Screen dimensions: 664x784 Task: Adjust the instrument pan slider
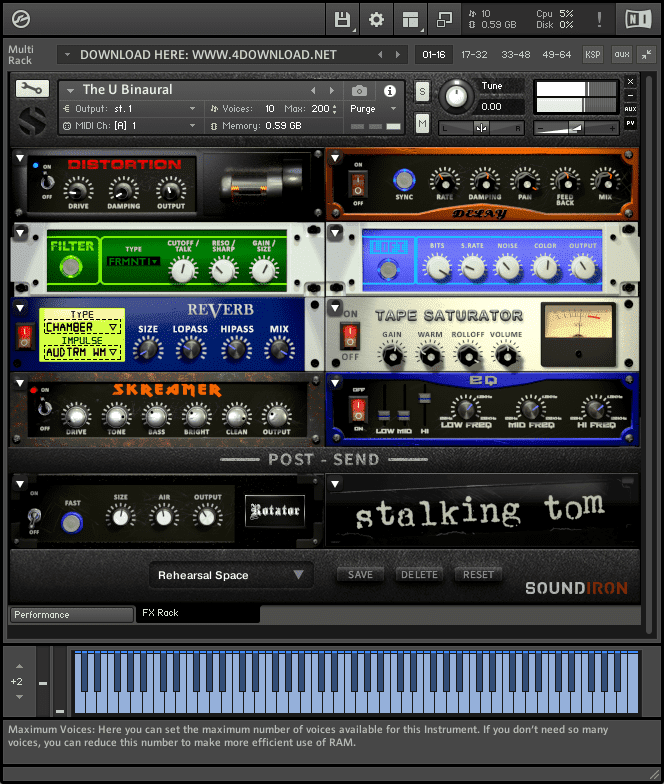point(481,128)
